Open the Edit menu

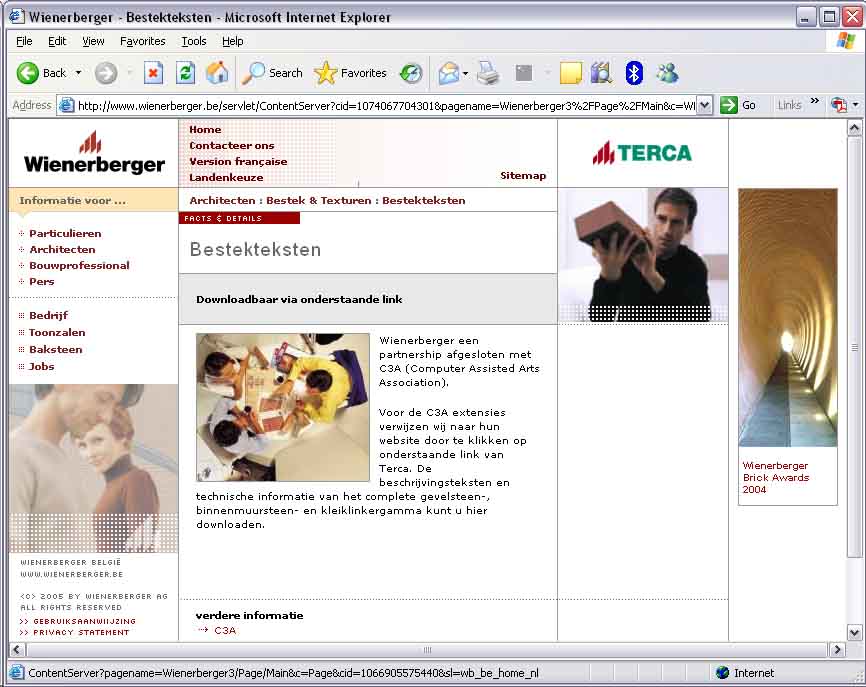57,41
